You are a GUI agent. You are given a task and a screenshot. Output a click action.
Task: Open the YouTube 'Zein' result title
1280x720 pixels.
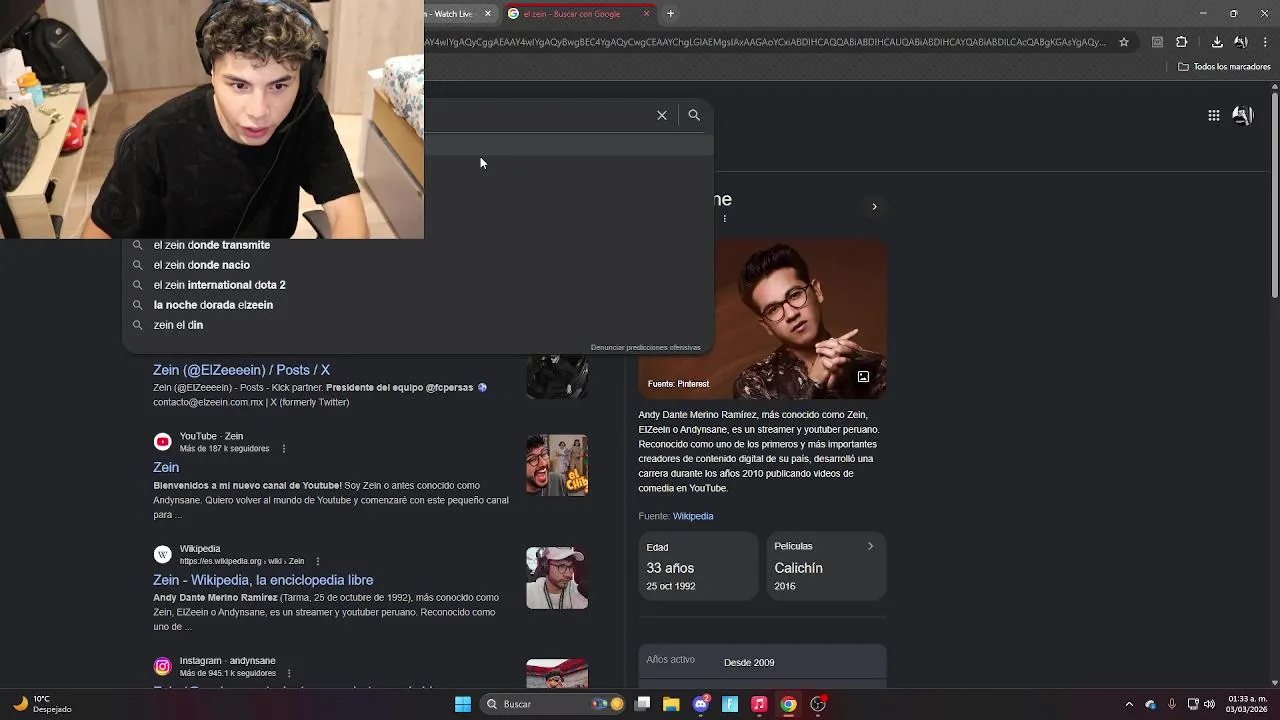pos(166,467)
